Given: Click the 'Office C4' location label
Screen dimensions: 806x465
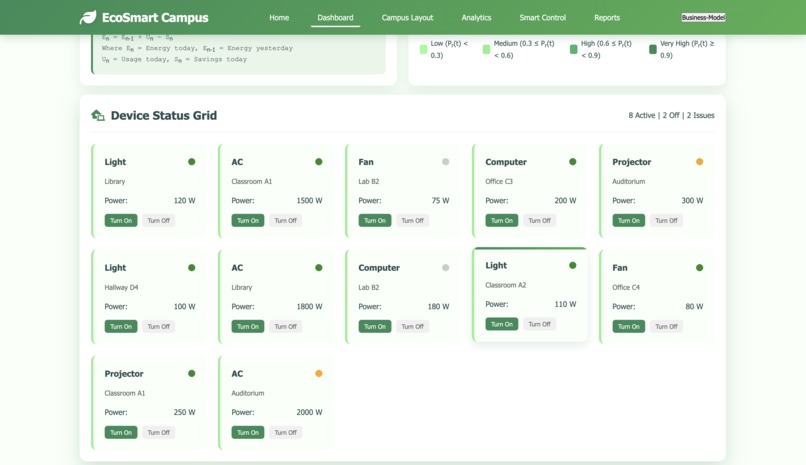Looking at the screenshot, I should coord(626,287).
